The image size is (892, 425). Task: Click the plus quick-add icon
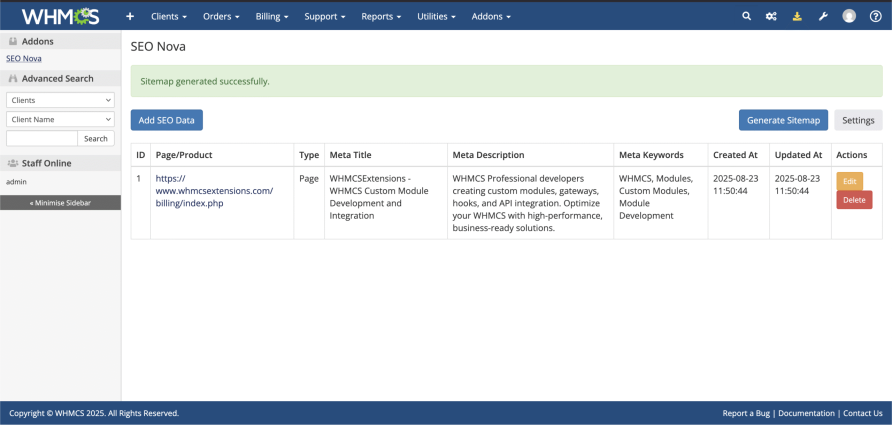(x=130, y=17)
